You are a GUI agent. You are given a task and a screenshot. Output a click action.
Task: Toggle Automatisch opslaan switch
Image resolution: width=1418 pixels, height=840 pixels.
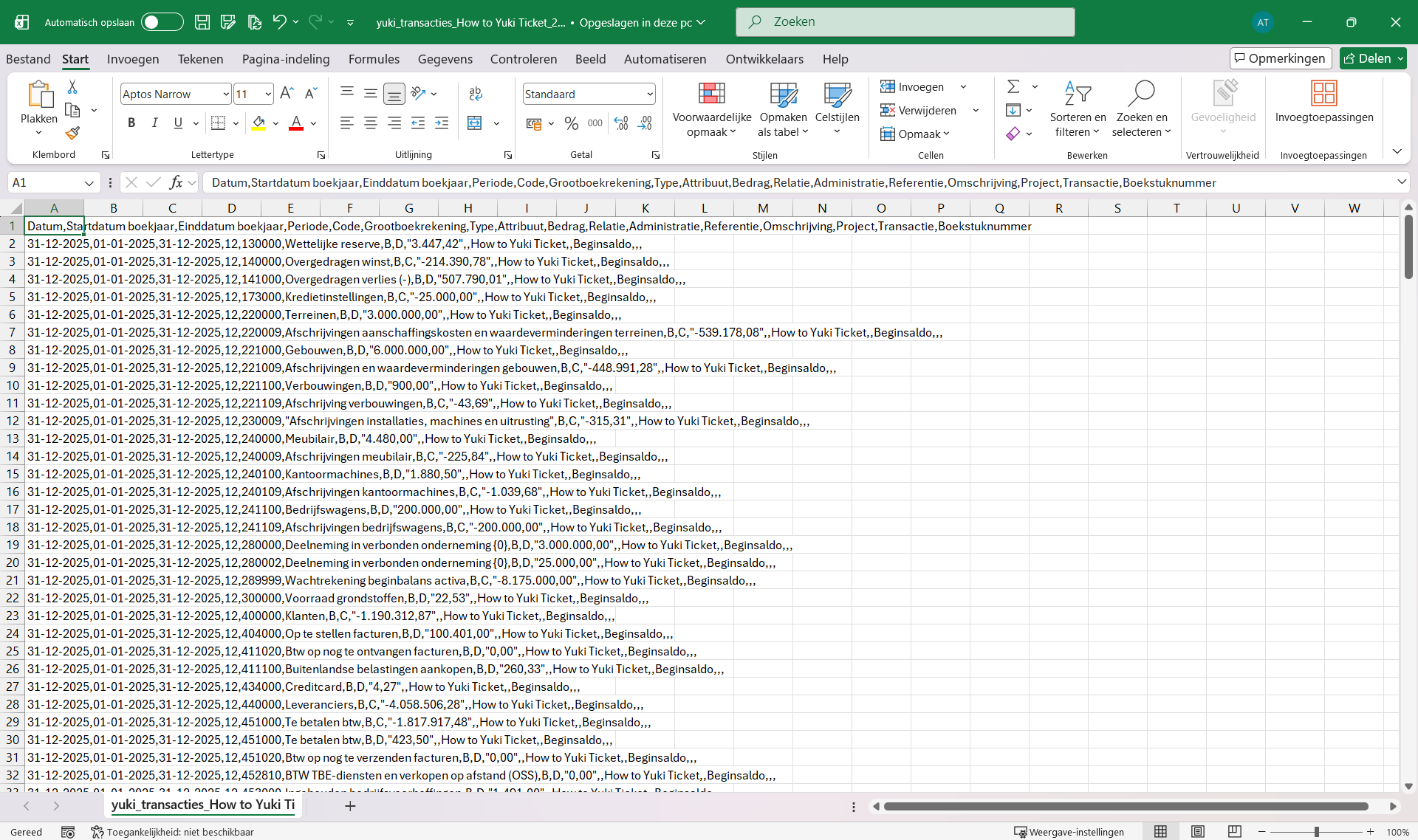pos(162,22)
